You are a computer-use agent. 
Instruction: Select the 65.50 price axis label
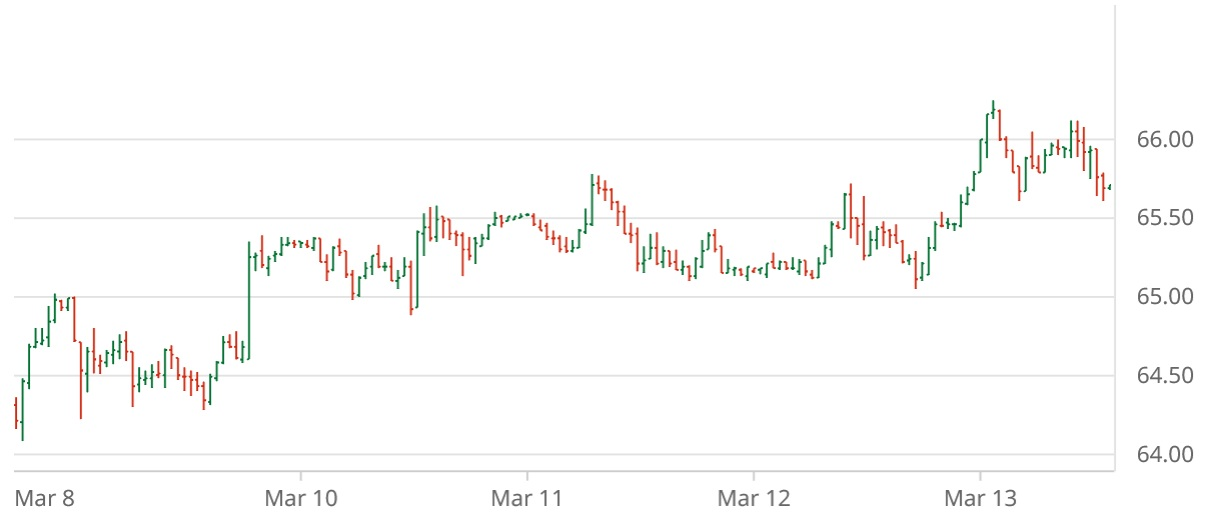click(1165, 218)
